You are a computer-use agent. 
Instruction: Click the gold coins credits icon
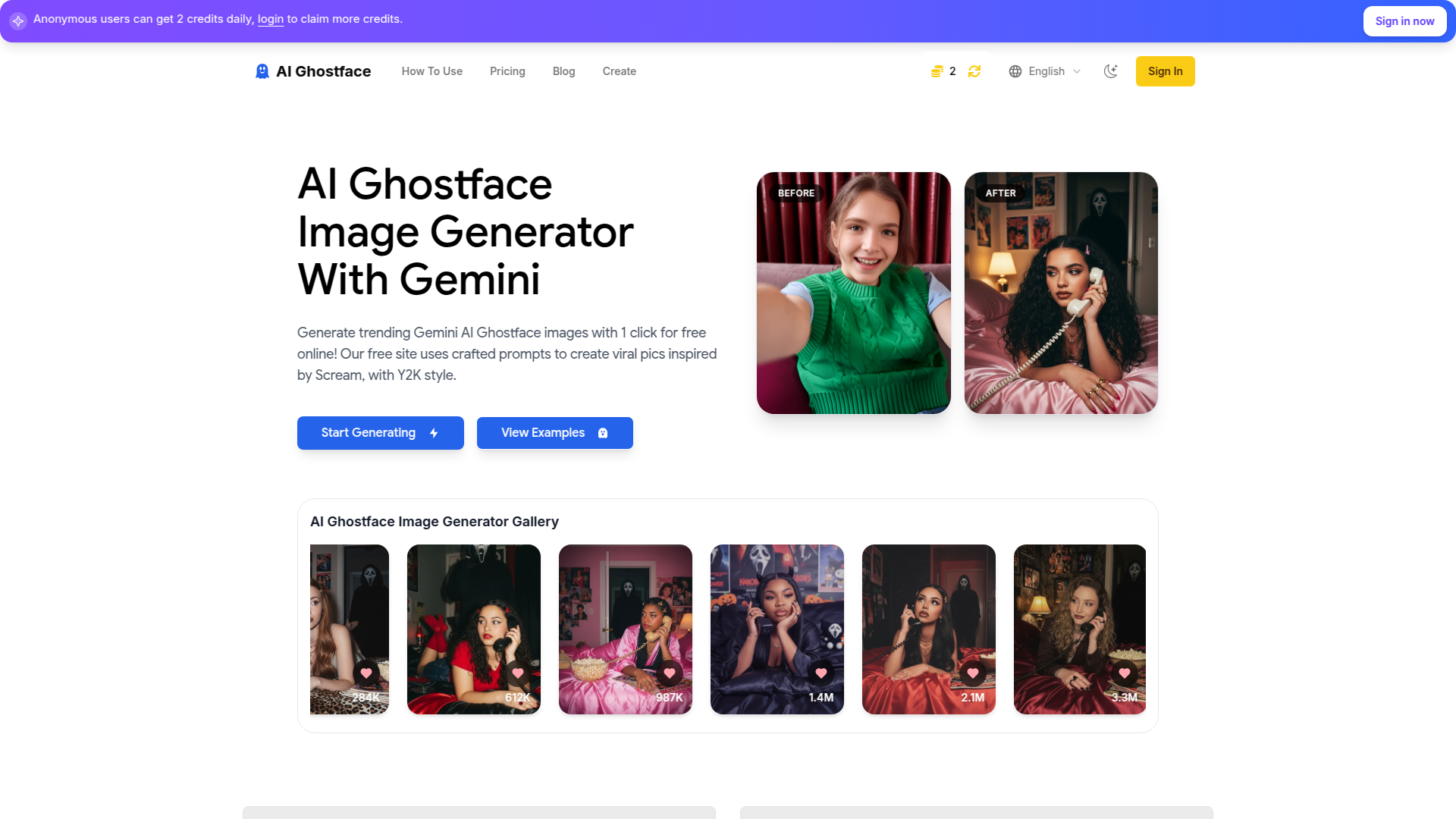point(937,71)
